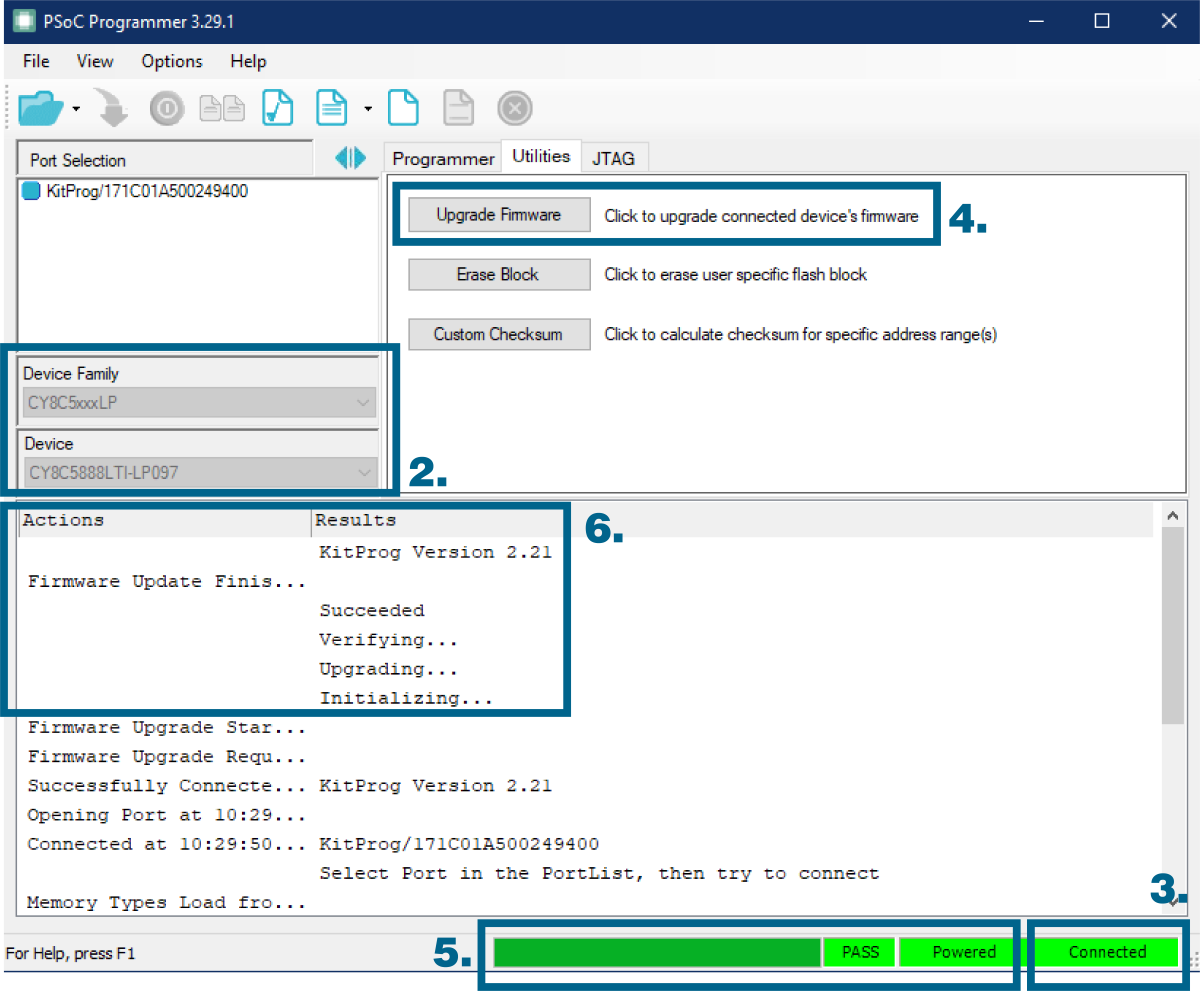The height and width of the screenshot is (991, 1200).
Task: Click the 'Memory Types Load fro...' log row
Action: pyautogui.click(x=166, y=903)
